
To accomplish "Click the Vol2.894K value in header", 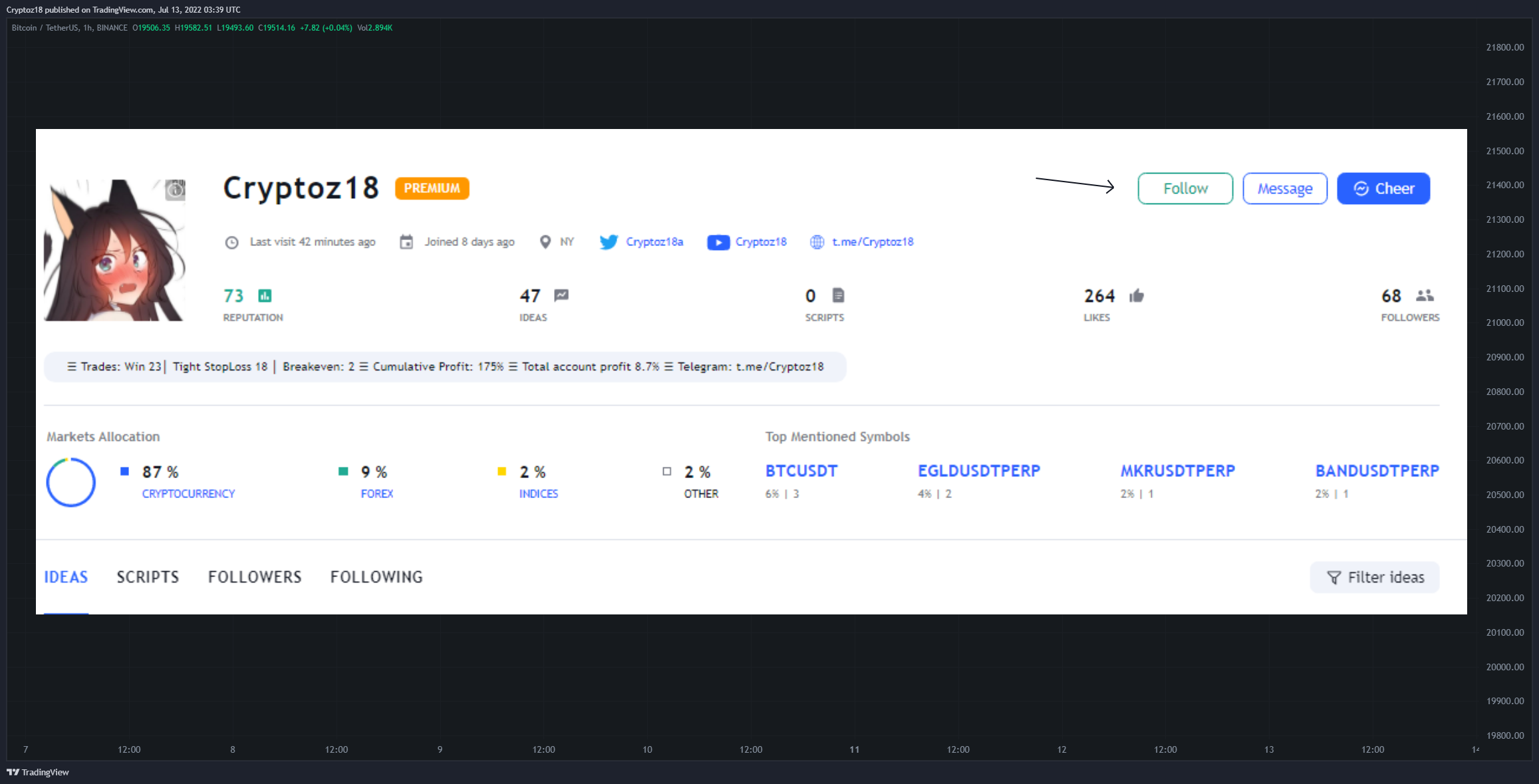I will (x=375, y=28).
